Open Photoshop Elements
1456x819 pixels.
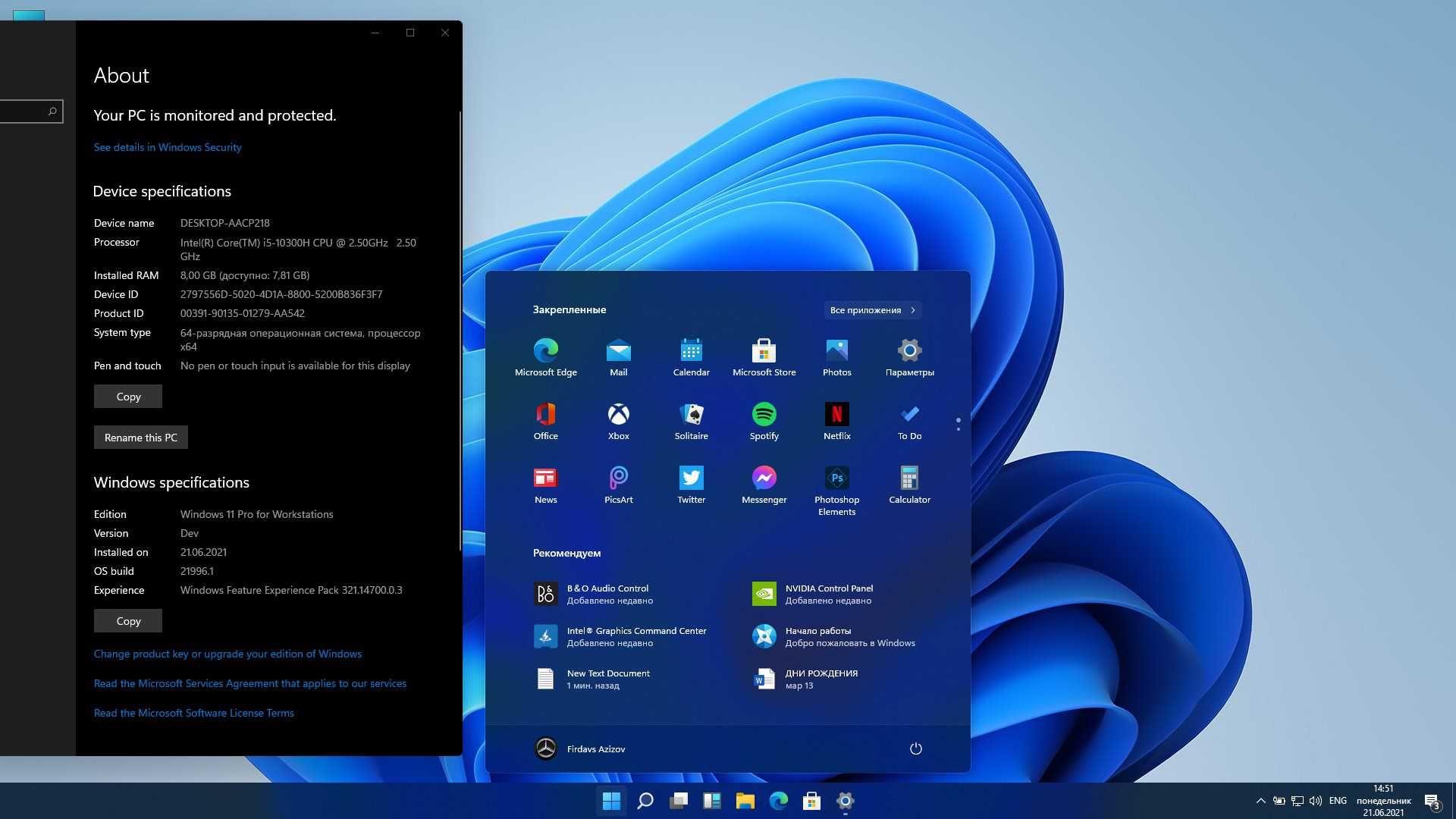pos(837,491)
